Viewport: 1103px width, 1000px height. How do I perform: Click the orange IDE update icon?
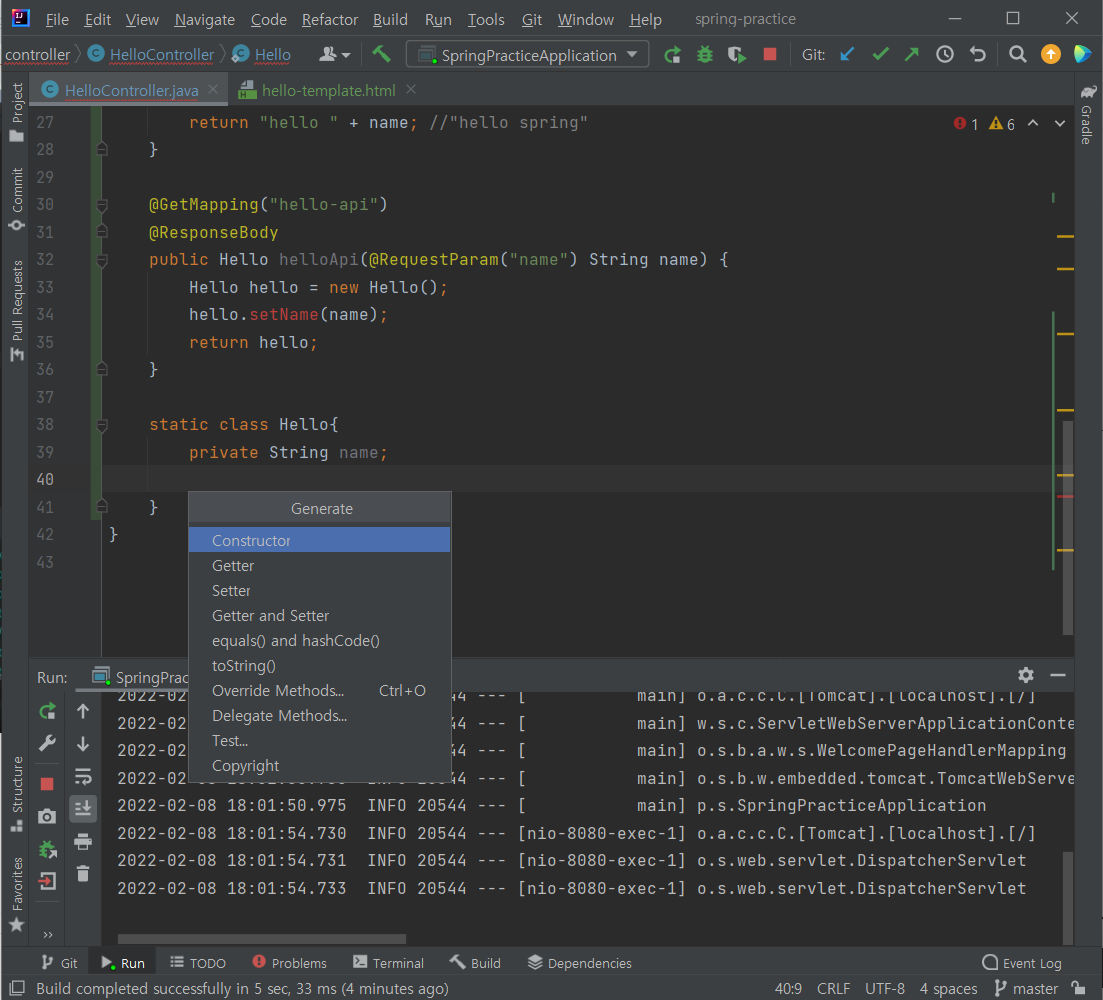[1050, 54]
